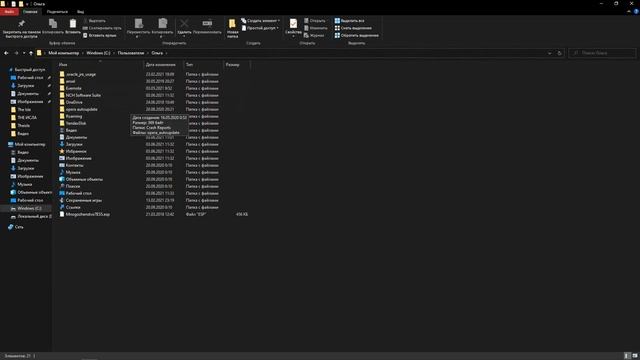640x360 pixels.
Task: Open the Простой доступ (Easy access) dropdown
Action: tap(260, 28)
